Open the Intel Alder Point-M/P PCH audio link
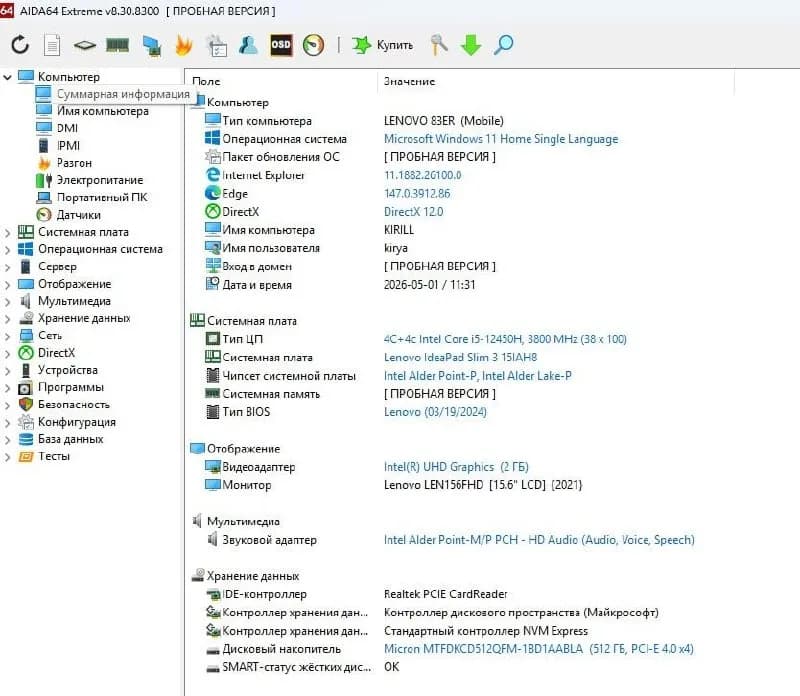 click(539, 540)
